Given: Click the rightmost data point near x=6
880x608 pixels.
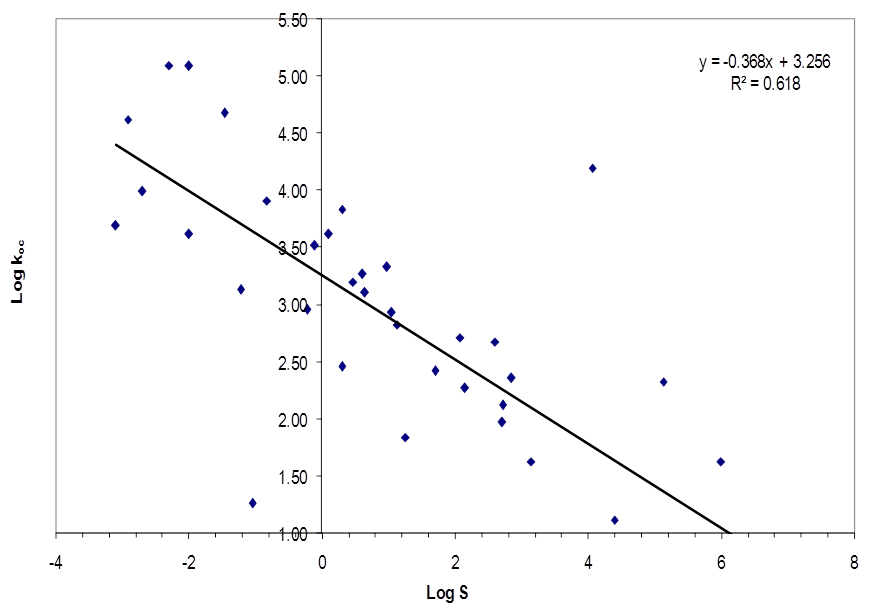Looking at the screenshot, I should [720, 462].
